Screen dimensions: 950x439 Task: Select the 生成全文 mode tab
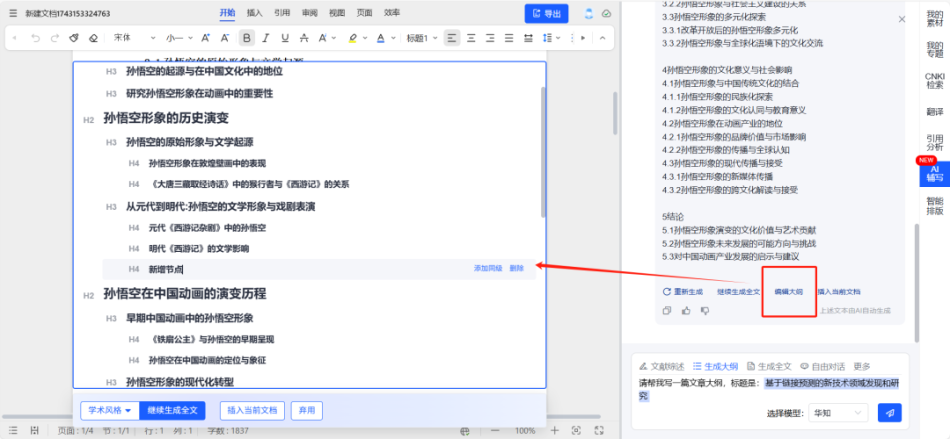774,366
